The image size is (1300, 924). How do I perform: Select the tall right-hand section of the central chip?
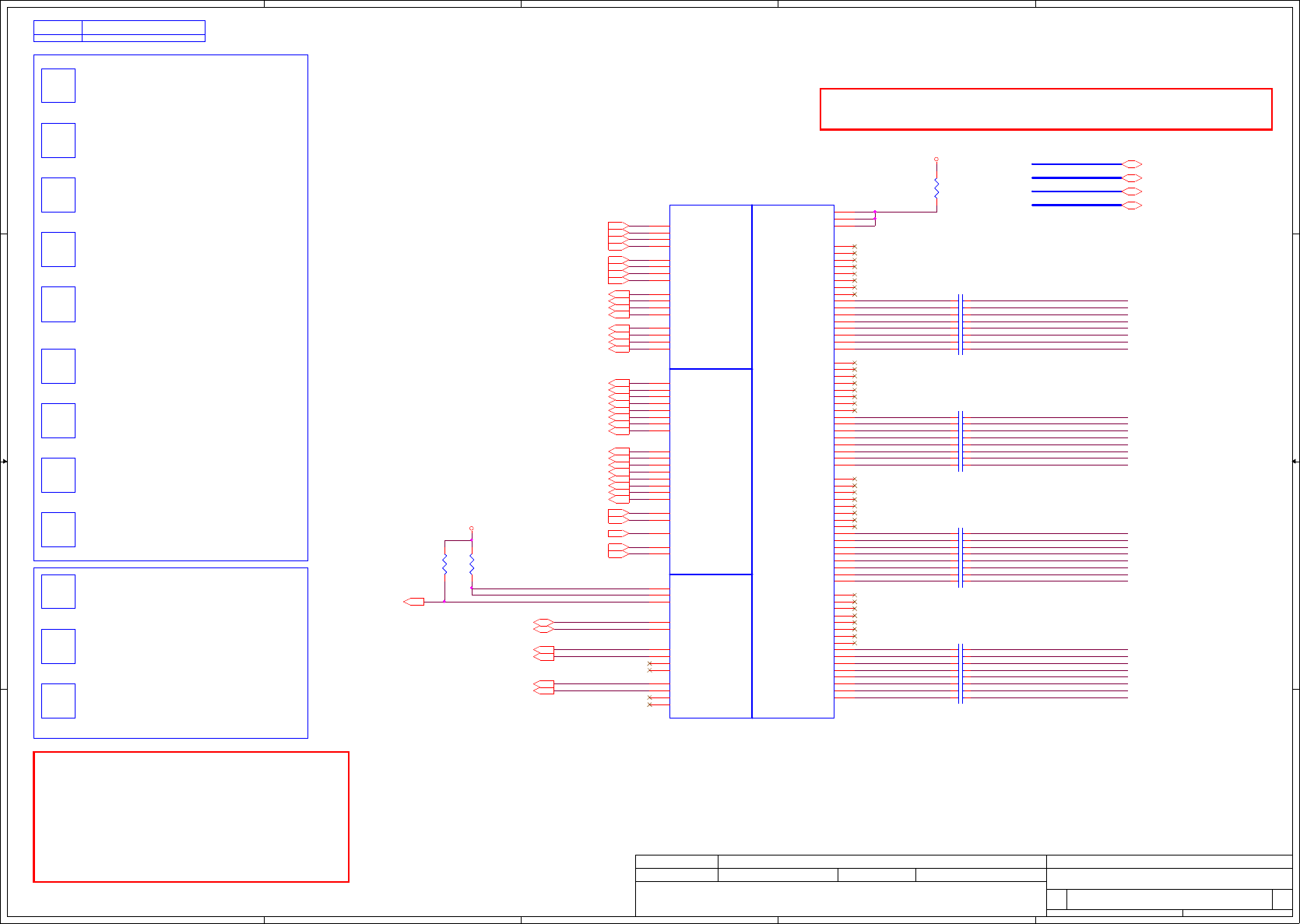tap(793, 462)
